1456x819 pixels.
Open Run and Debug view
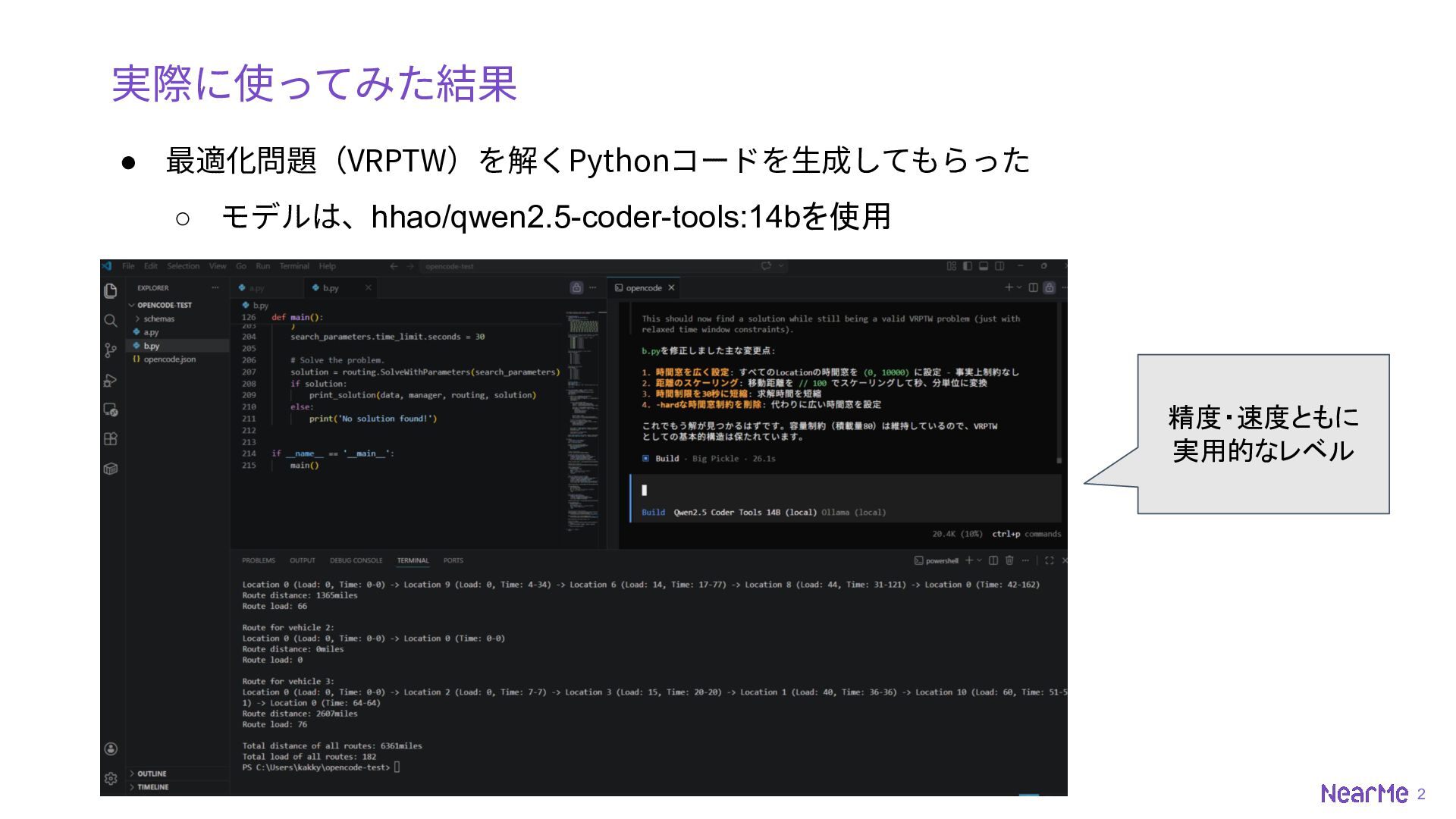pos(111,380)
